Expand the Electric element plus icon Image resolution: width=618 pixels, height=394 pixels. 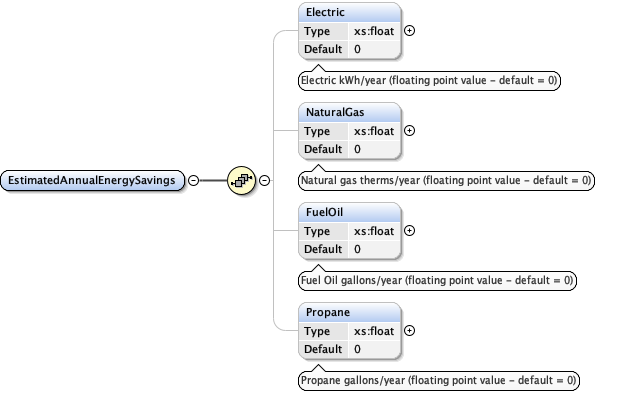pyautogui.click(x=410, y=31)
